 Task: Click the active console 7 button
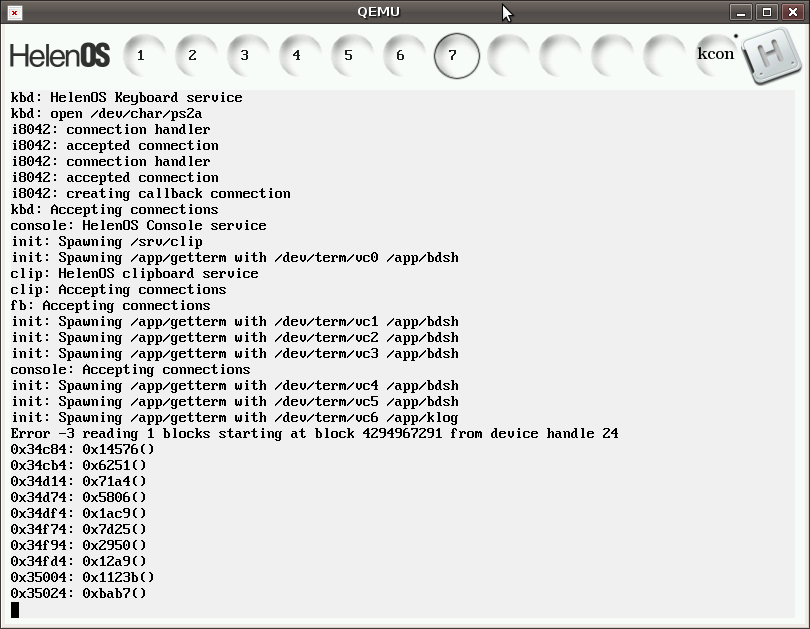tap(457, 56)
